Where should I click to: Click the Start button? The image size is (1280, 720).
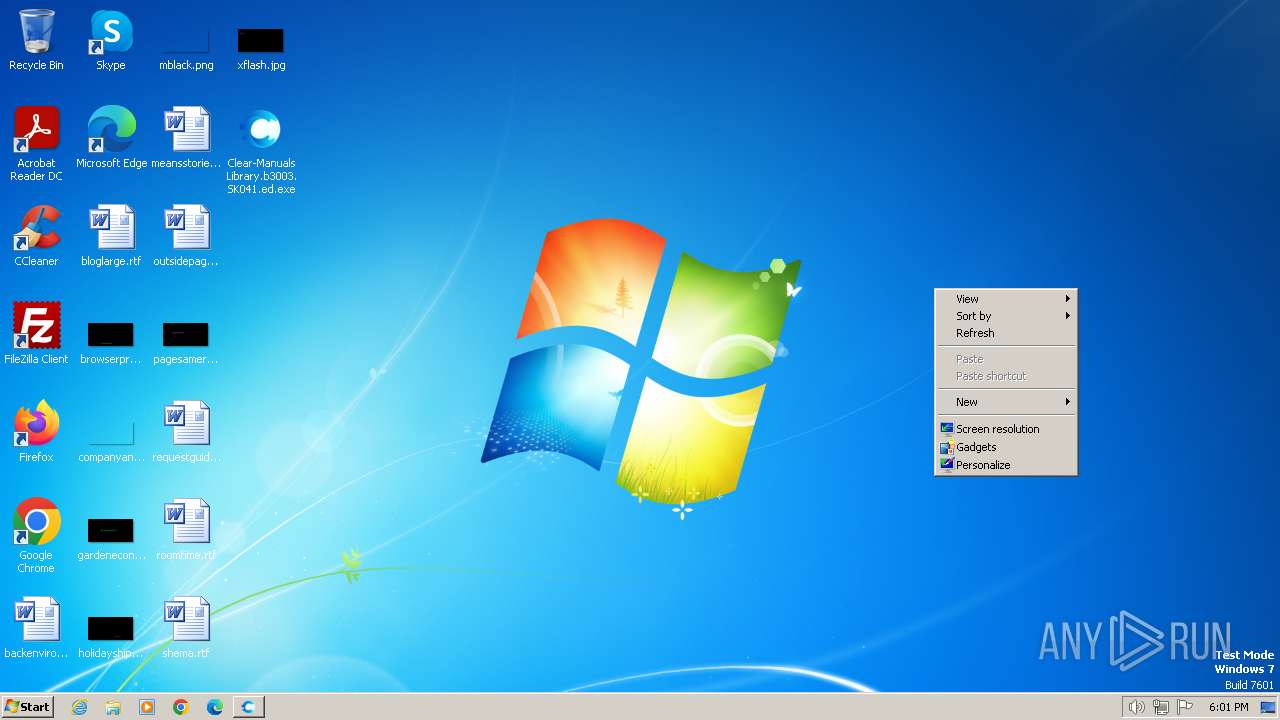(x=27, y=707)
